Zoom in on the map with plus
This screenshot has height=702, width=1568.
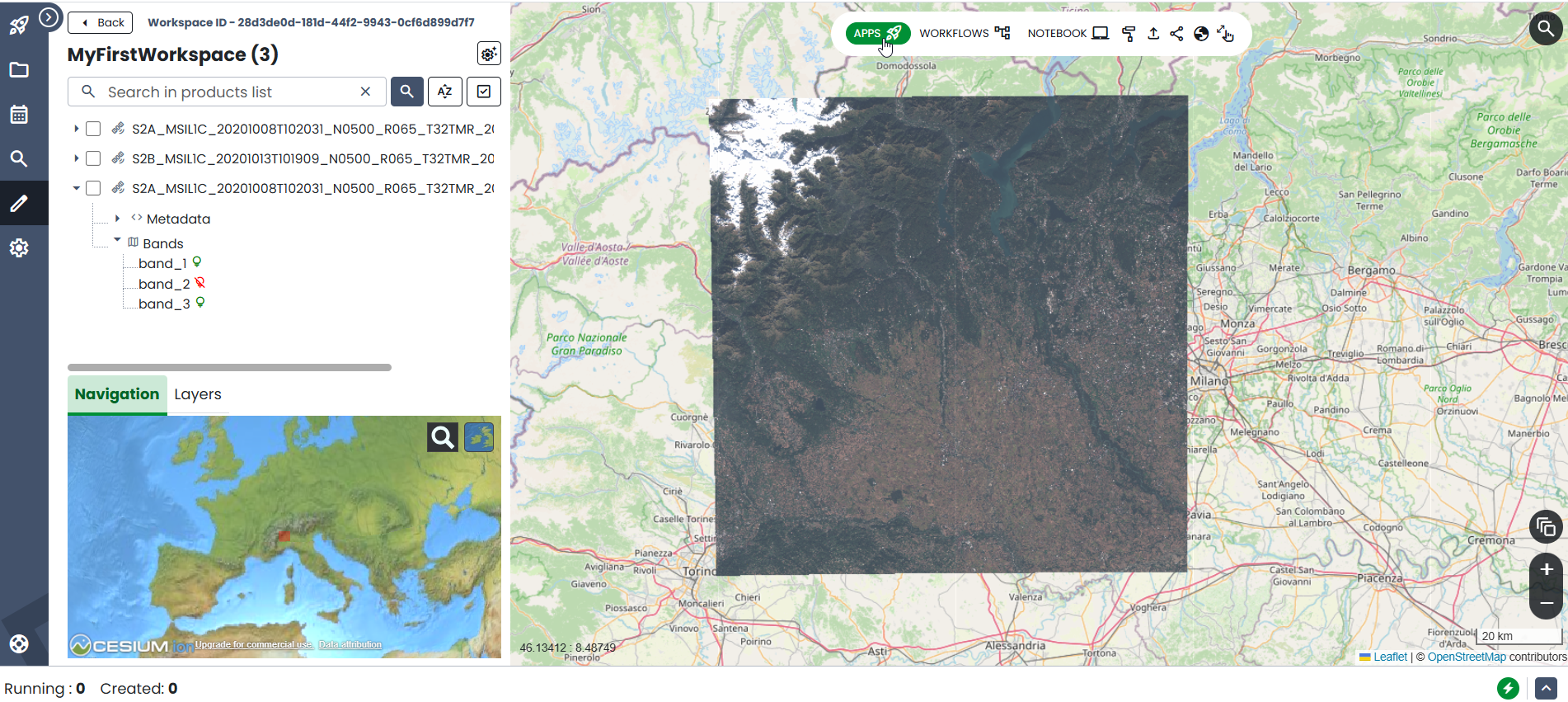1547,569
